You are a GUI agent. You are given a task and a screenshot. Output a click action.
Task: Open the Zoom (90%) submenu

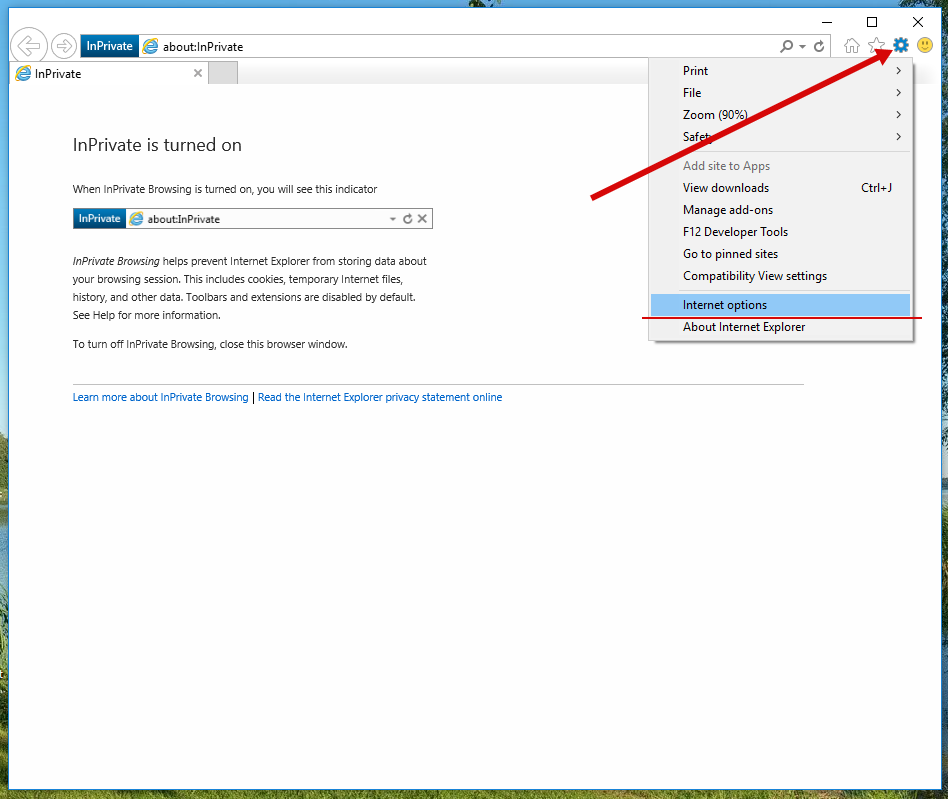tap(780, 115)
